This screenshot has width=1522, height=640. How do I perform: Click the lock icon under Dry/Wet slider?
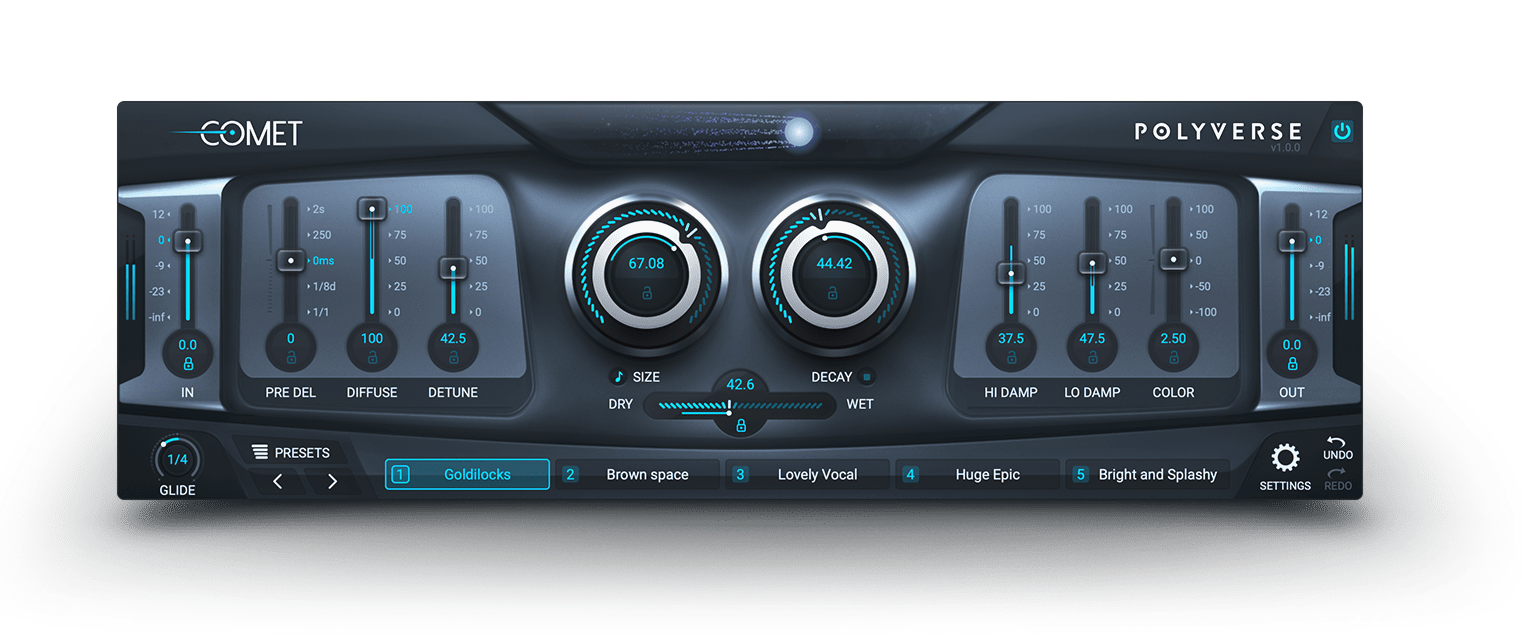[x=741, y=426]
